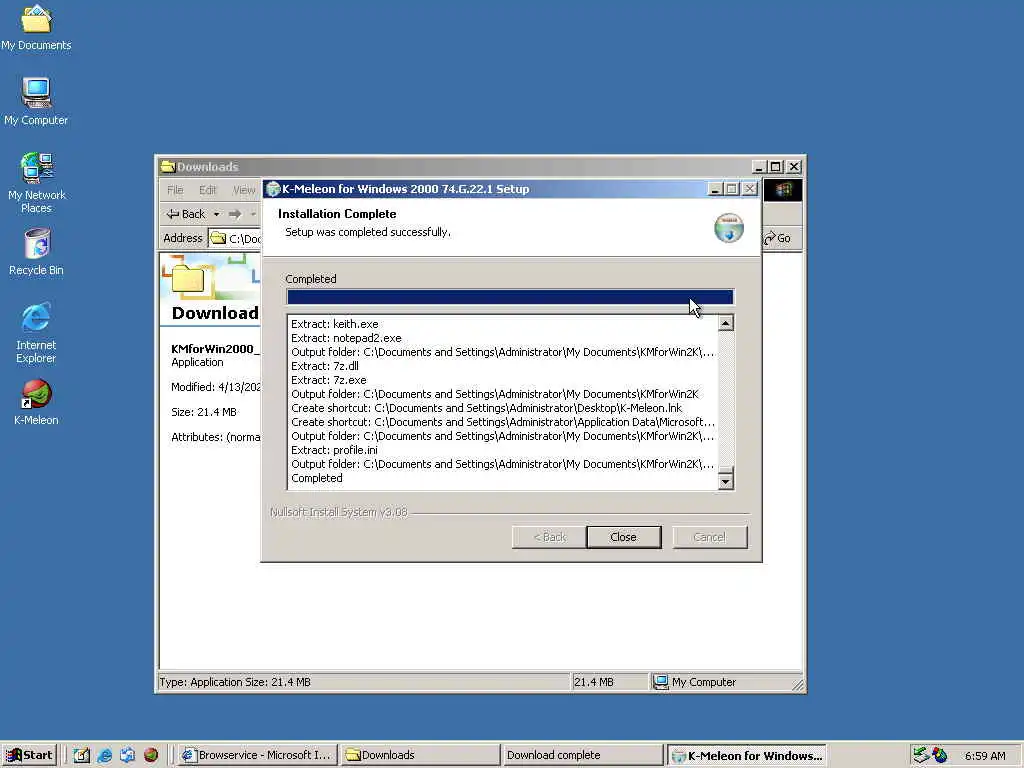Click Show Desktop quick launch icon
Viewport: 1024px width, 768px height.
point(82,755)
